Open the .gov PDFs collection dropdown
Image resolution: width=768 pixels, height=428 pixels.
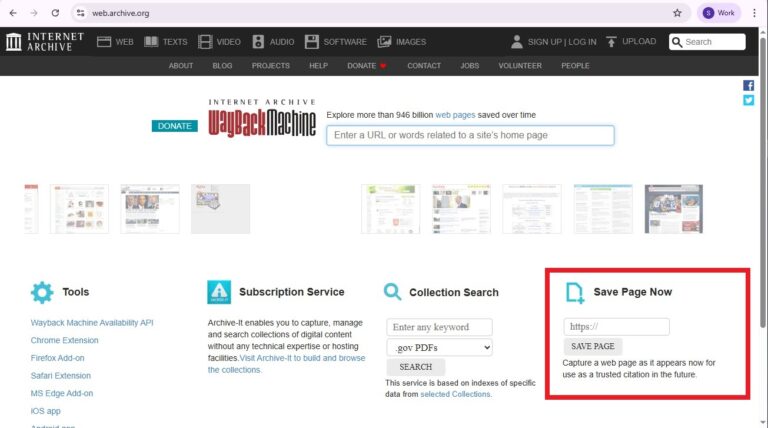pos(439,347)
